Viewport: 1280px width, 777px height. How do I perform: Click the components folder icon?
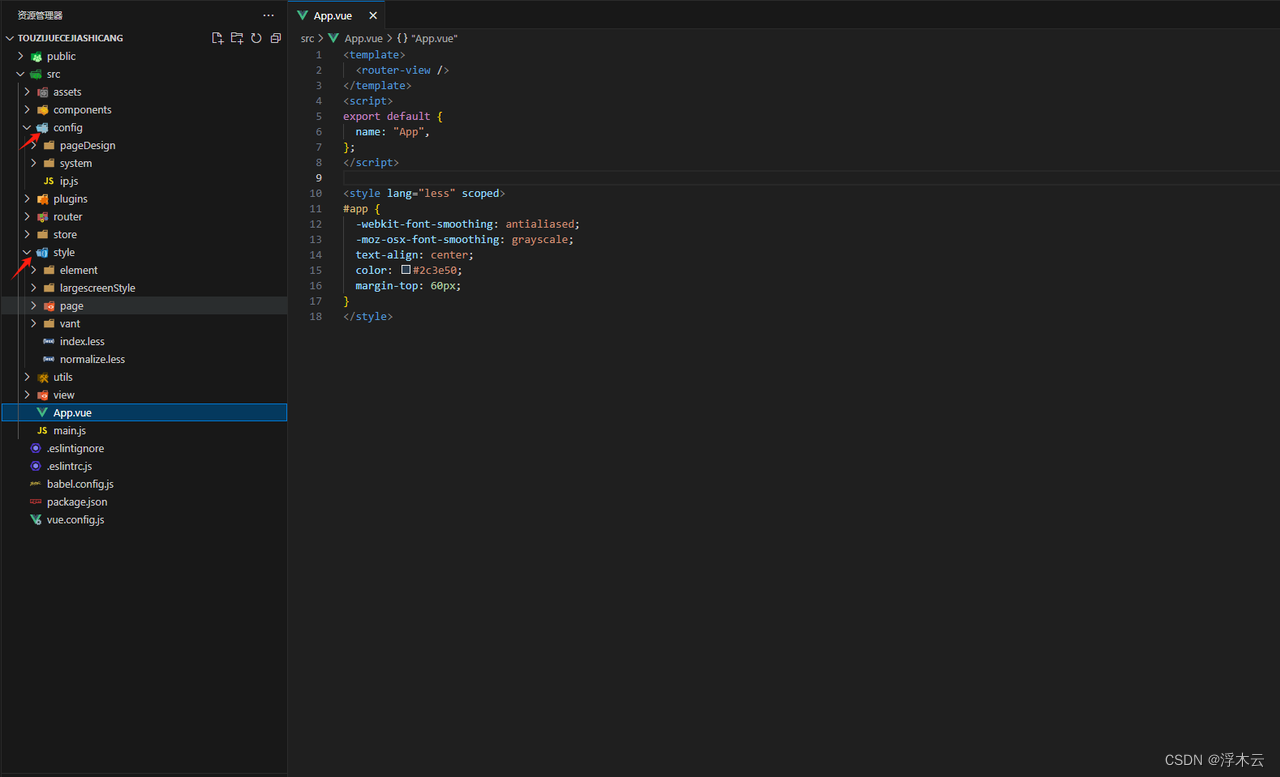pyautogui.click(x=43, y=110)
